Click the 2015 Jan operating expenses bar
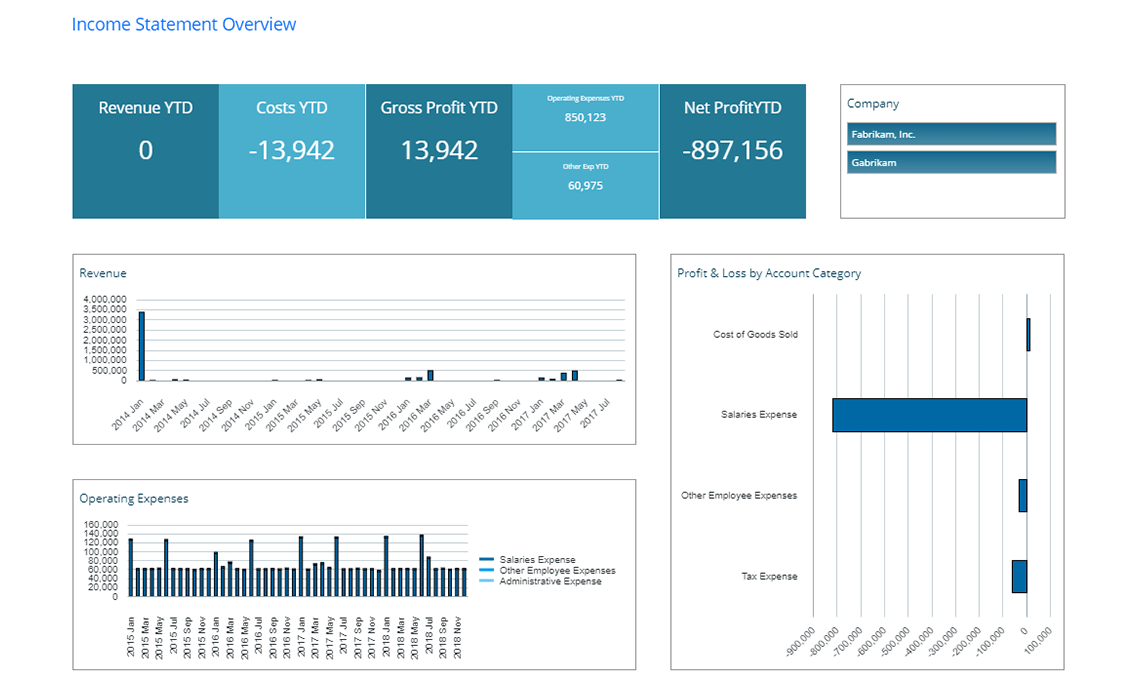Viewport: 1140px width, 687px height. point(131,568)
